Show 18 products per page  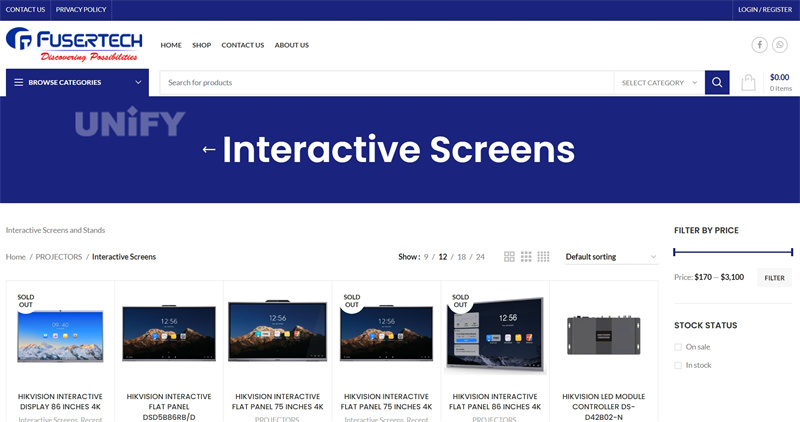(x=462, y=257)
